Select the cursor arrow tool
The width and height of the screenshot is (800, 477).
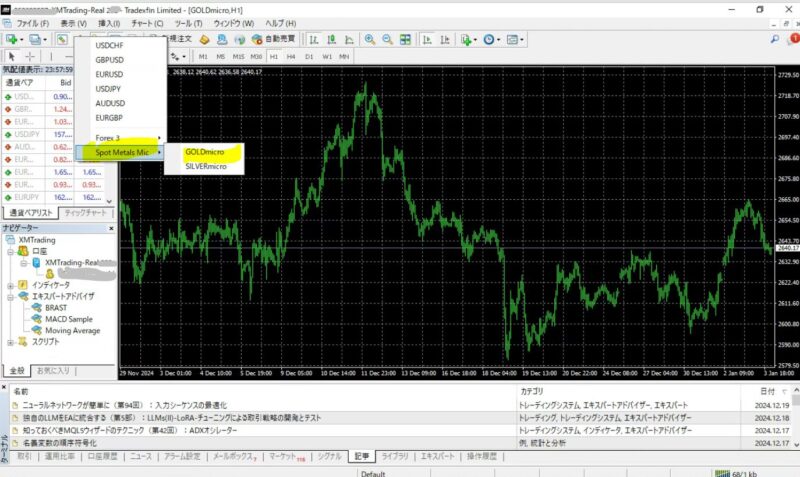click(x=12, y=57)
